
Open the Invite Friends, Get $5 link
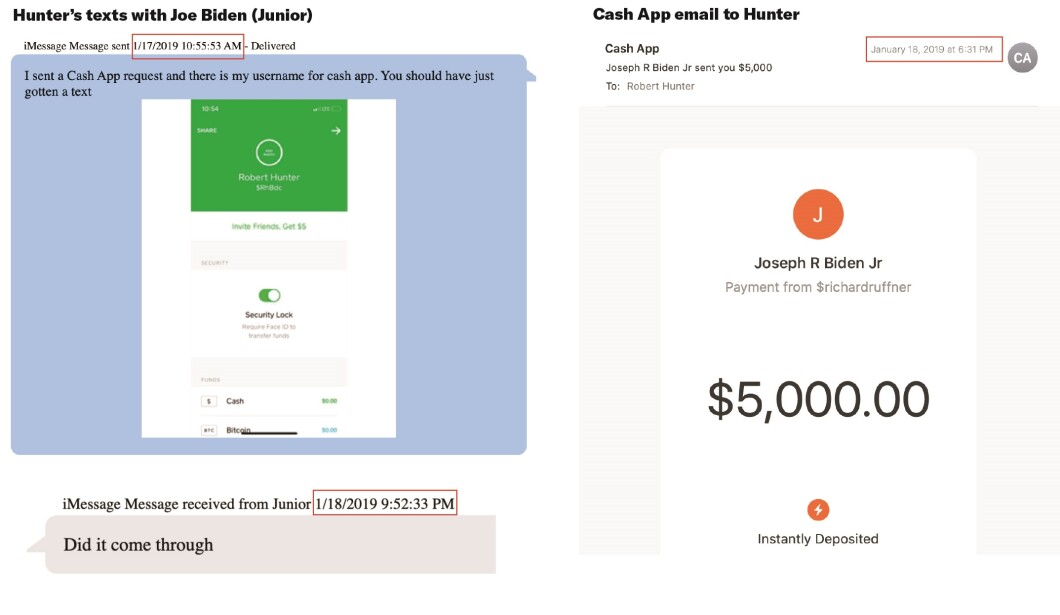[x=269, y=226]
